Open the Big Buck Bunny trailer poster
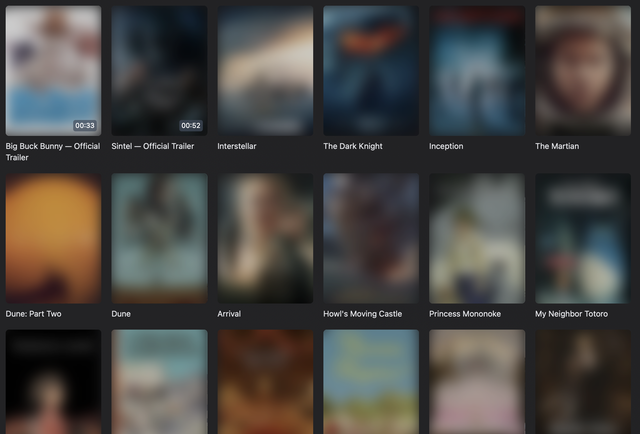The height and width of the screenshot is (434, 640). [53, 71]
